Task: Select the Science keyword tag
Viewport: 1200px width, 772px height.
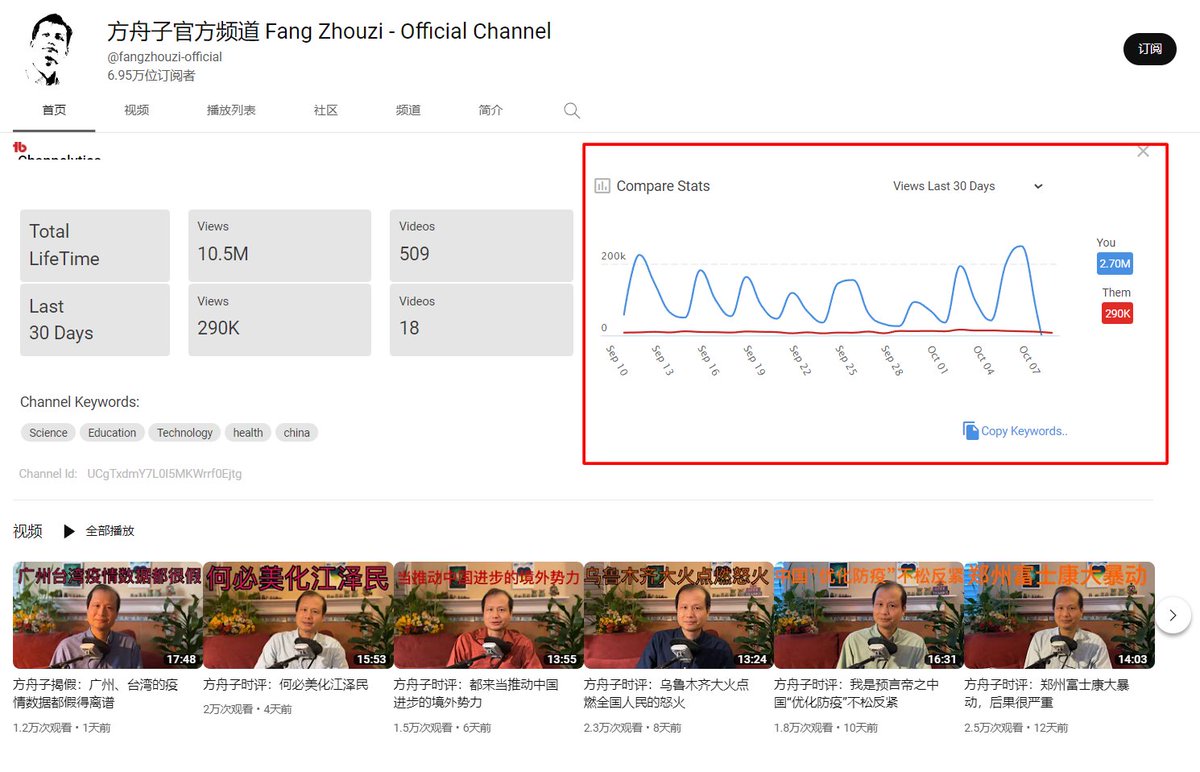Action: point(48,433)
